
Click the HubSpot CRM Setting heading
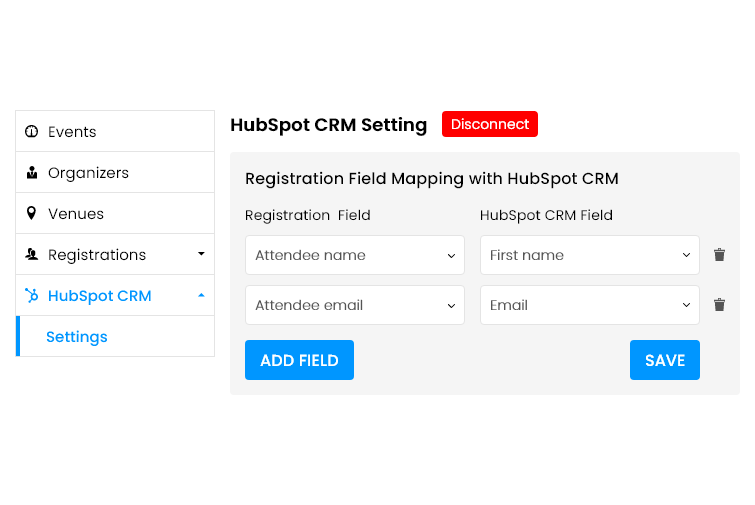point(328,125)
